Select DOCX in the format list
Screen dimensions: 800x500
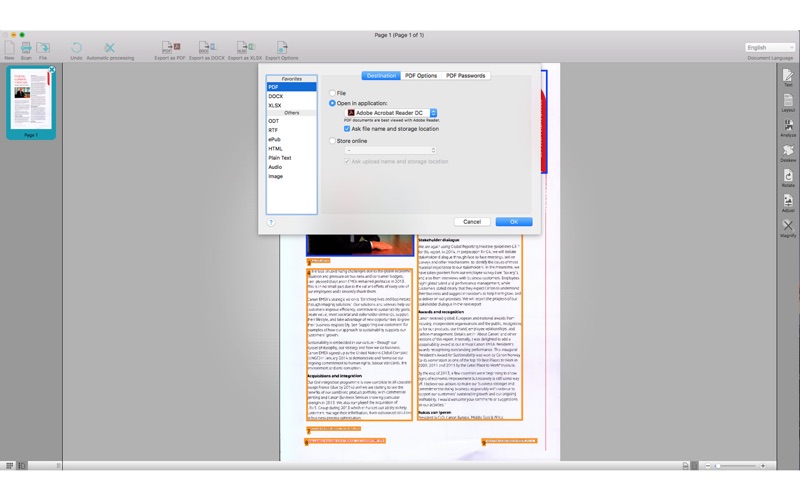click(291, 96)
